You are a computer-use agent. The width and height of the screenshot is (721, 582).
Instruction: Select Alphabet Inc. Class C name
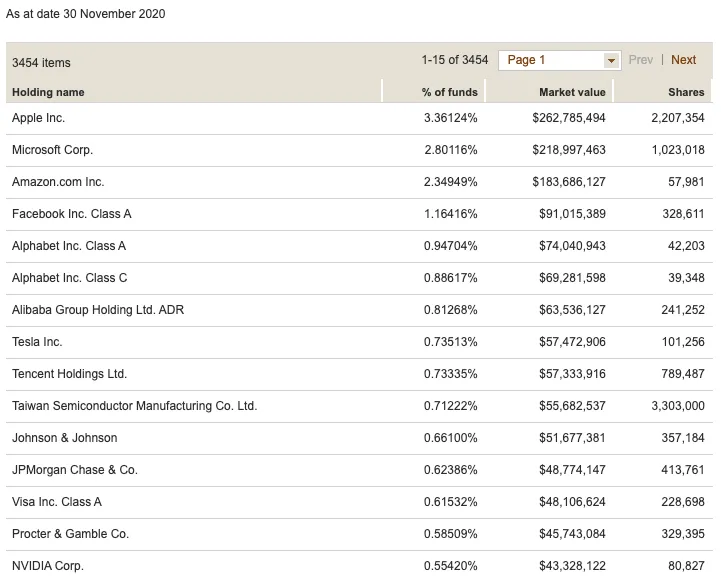click(69, 278)
